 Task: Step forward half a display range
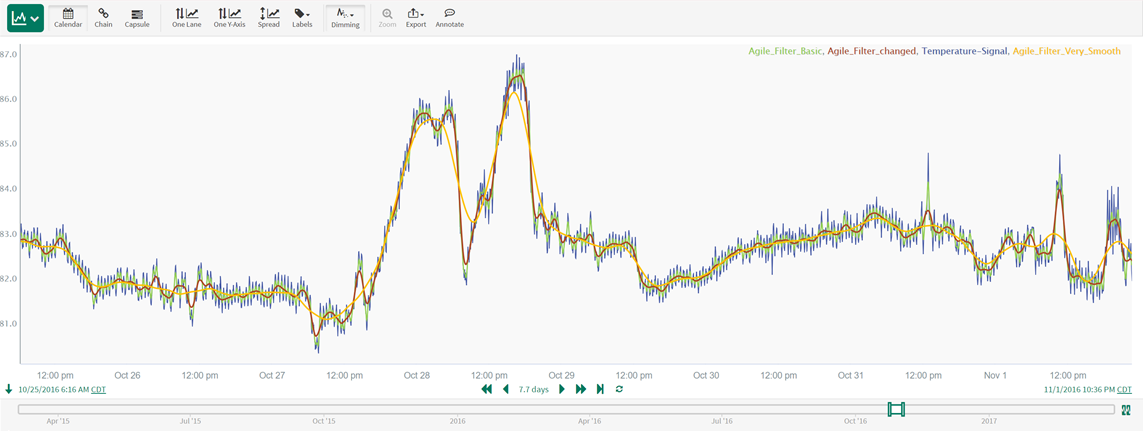click(562, 389)
